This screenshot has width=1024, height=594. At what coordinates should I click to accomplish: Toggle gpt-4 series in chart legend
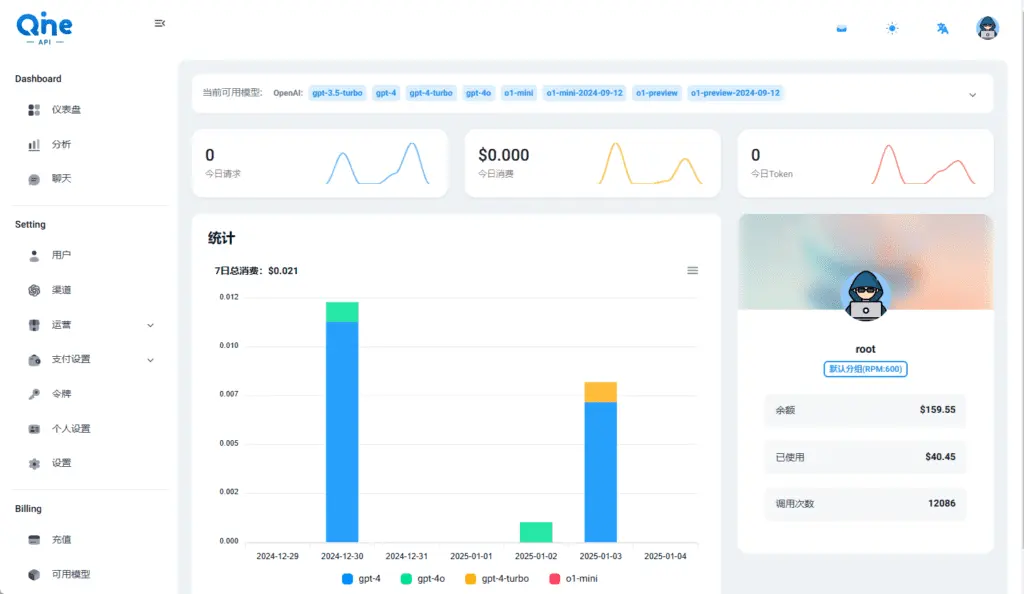click(x=361, y=578)
